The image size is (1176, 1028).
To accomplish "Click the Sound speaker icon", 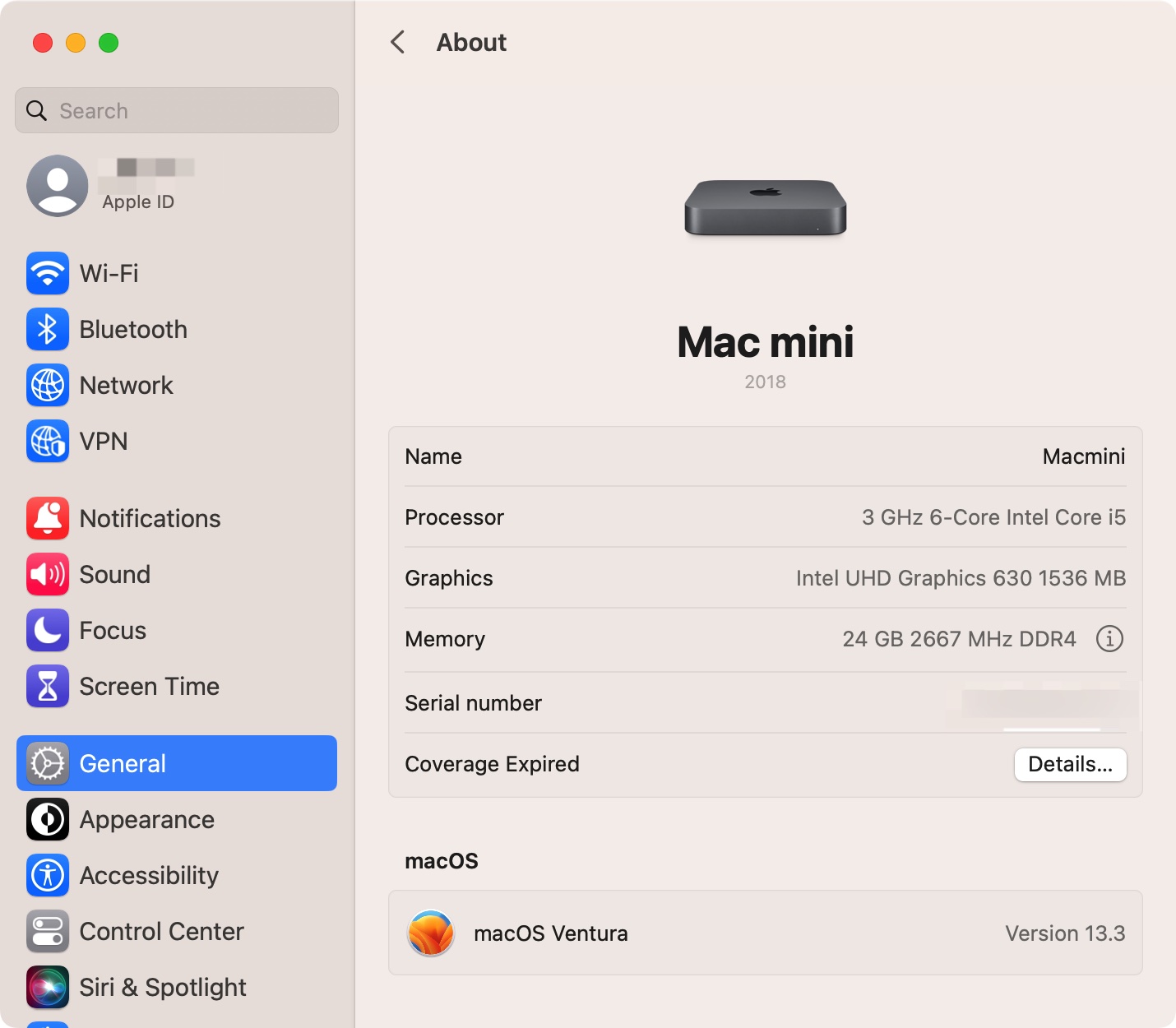I will pyautogui.click(x=48, y=574).
